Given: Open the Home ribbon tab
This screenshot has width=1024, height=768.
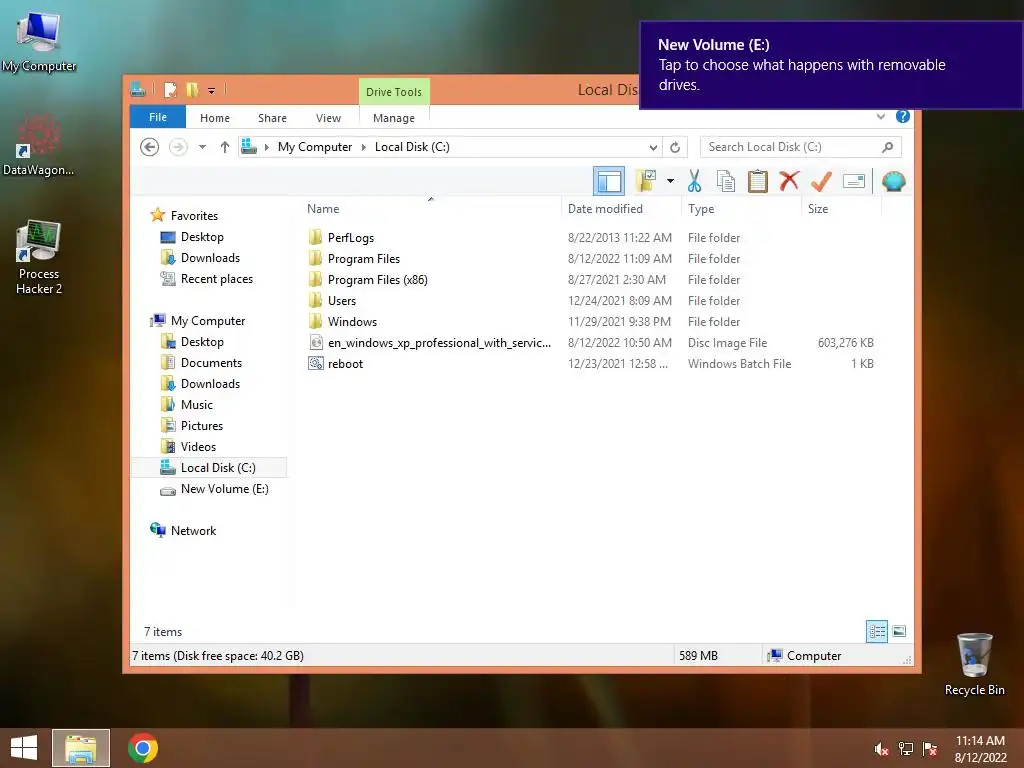Looking at the screenshot, I should tap(215, 118).
